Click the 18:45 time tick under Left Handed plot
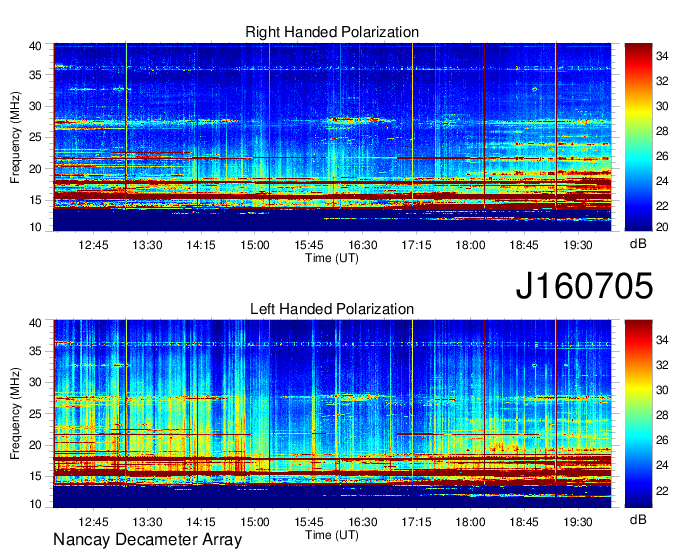Image resolution: width=680 pixels, height=552 pixels. pyautogui.click(x=524, y=522)
